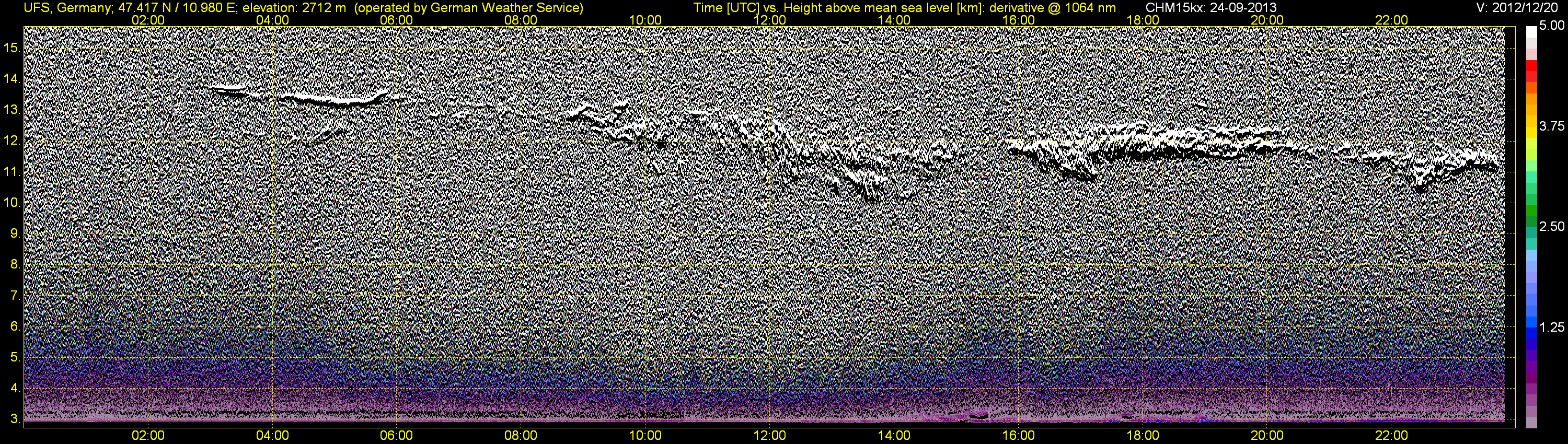
Task: Click the '11.' height axis label
Action: pyautogui.click(x=11, y=172)
